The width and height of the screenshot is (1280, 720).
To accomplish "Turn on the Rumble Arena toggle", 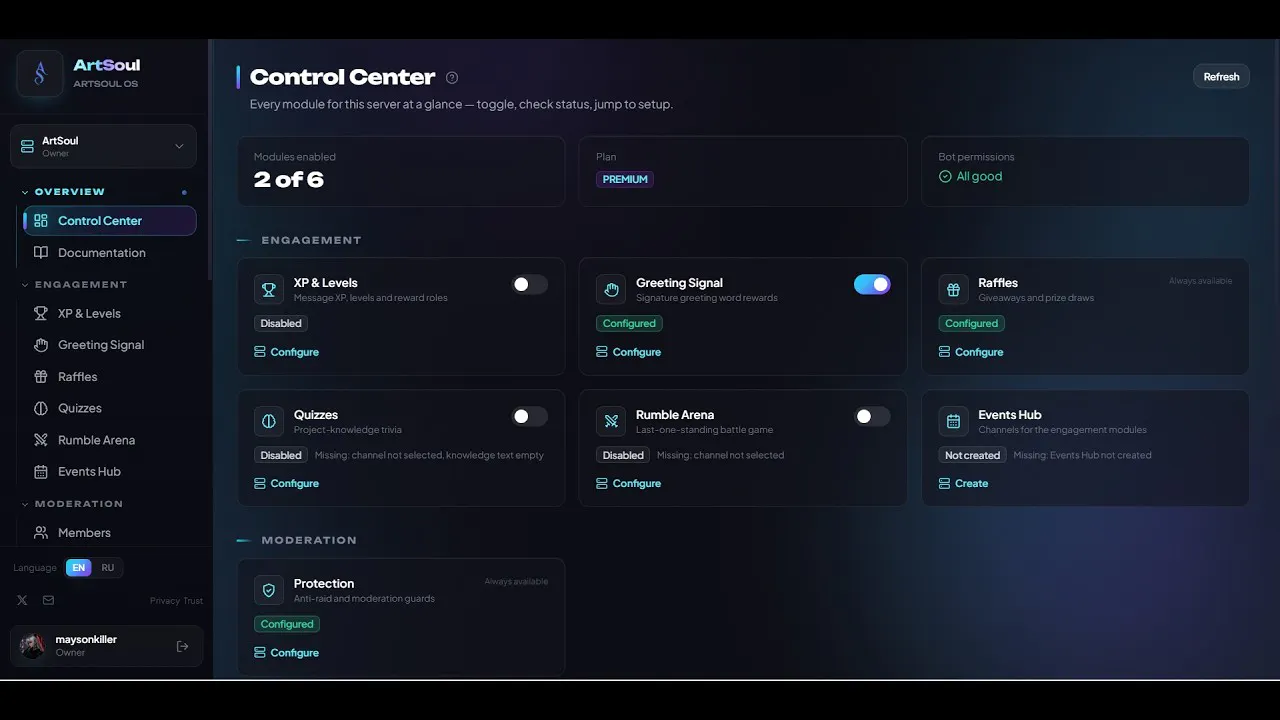I will point(872,416).
